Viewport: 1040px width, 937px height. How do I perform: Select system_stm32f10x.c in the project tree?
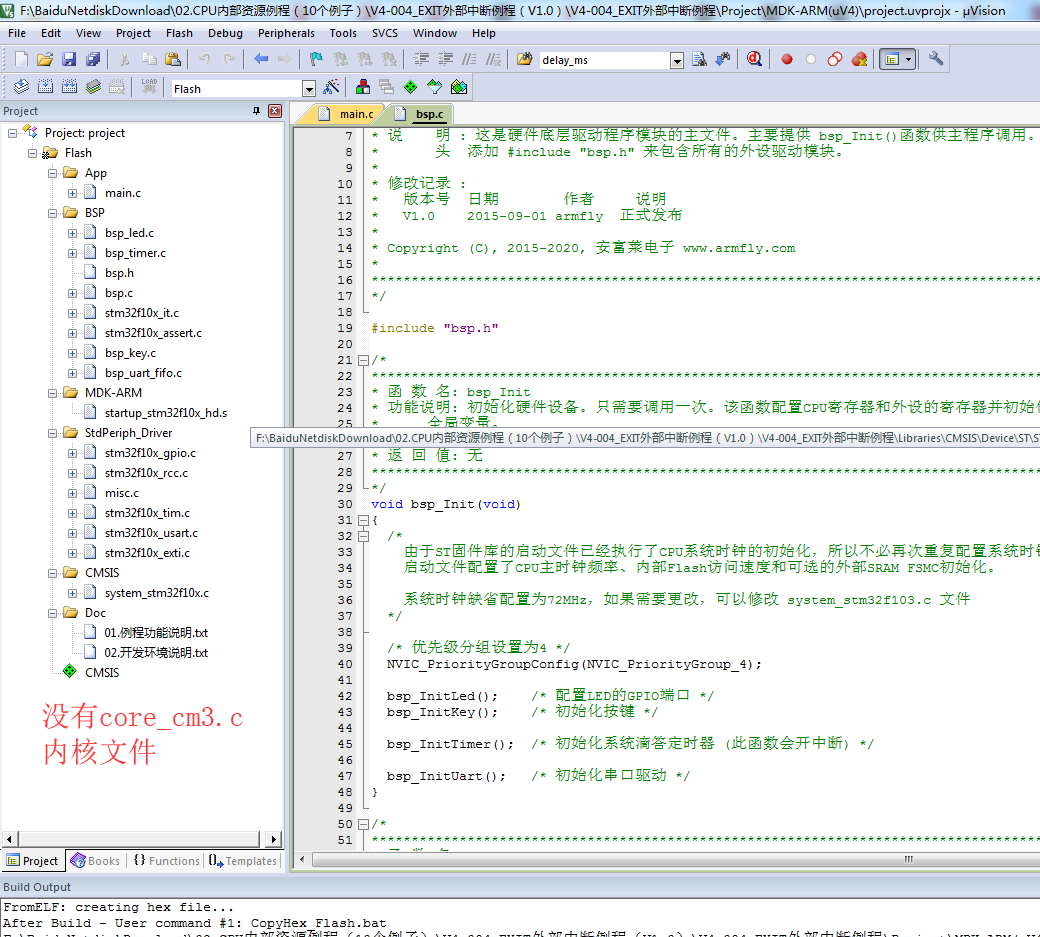(157, 593)
